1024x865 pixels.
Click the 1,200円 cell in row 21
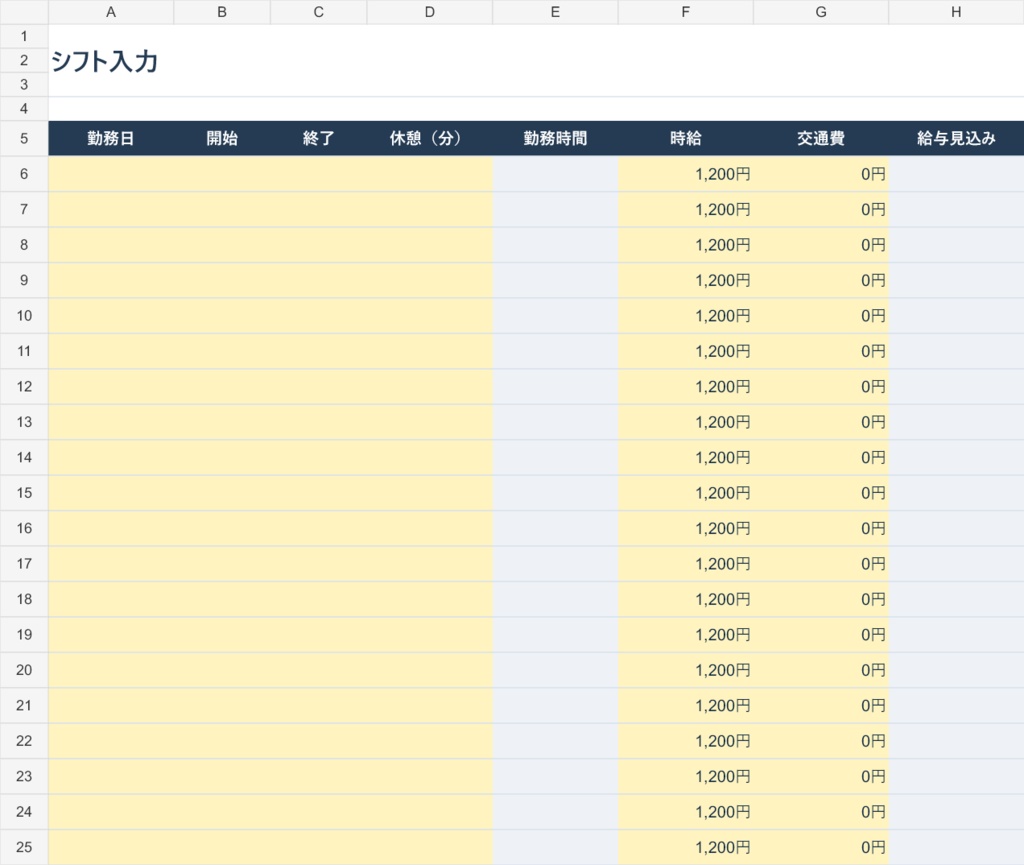pos(686,706)
